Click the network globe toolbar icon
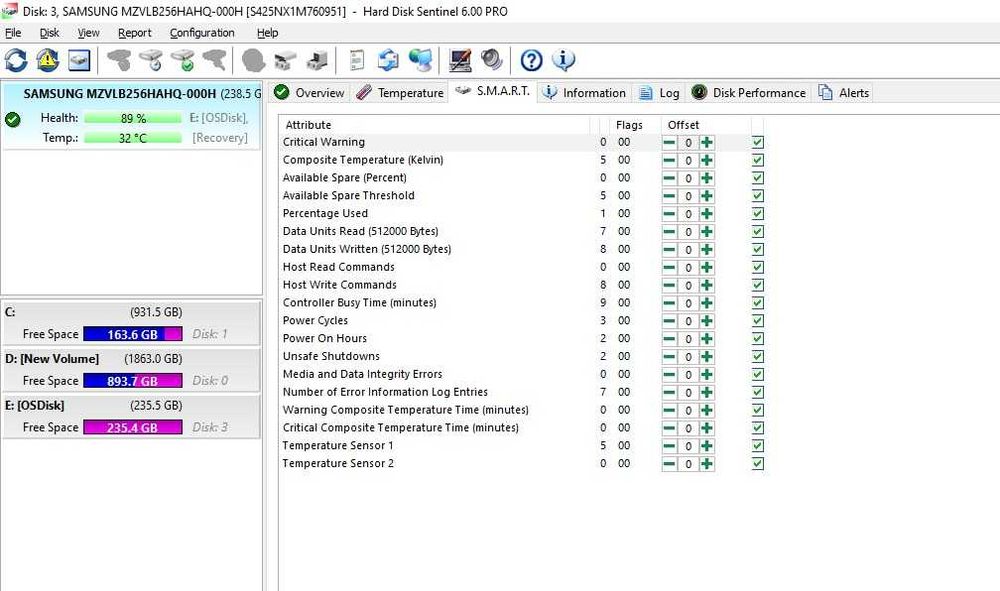This screenshot has width=1000, height=591. click(x=420, y=61)
